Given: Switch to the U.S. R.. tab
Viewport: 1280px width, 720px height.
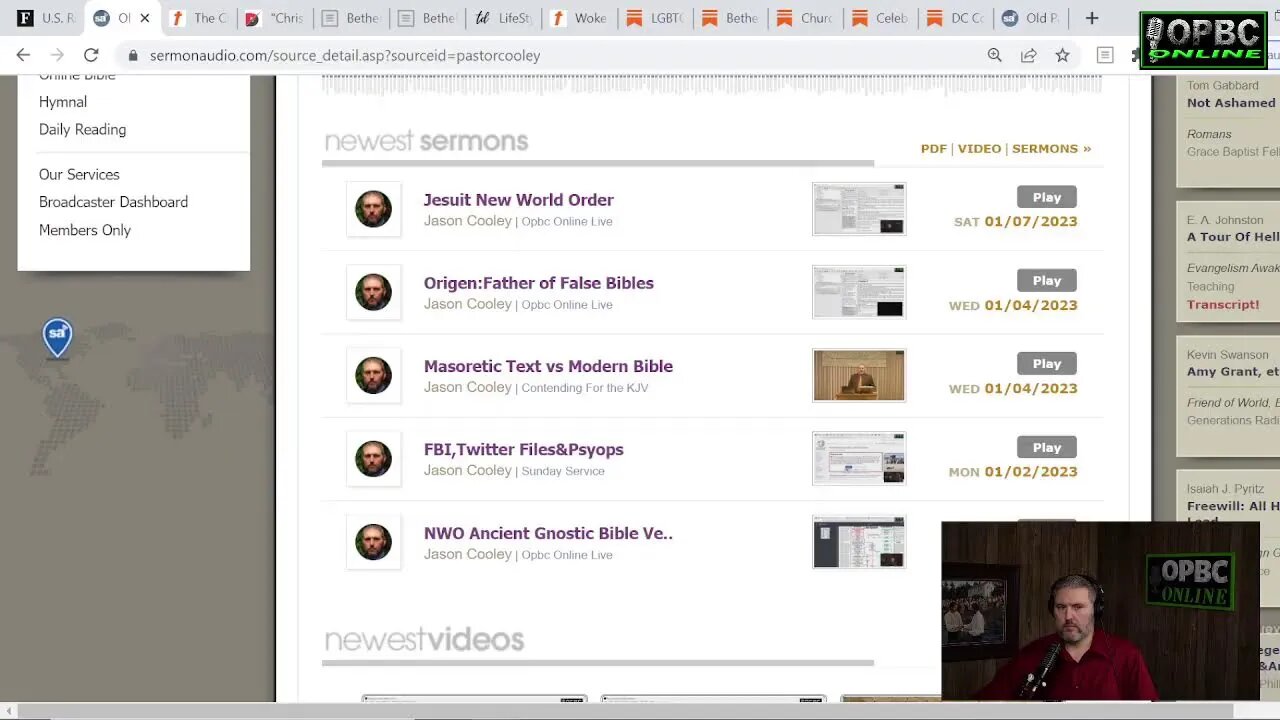Looking at the screenshot, I should tap(45, 18).
